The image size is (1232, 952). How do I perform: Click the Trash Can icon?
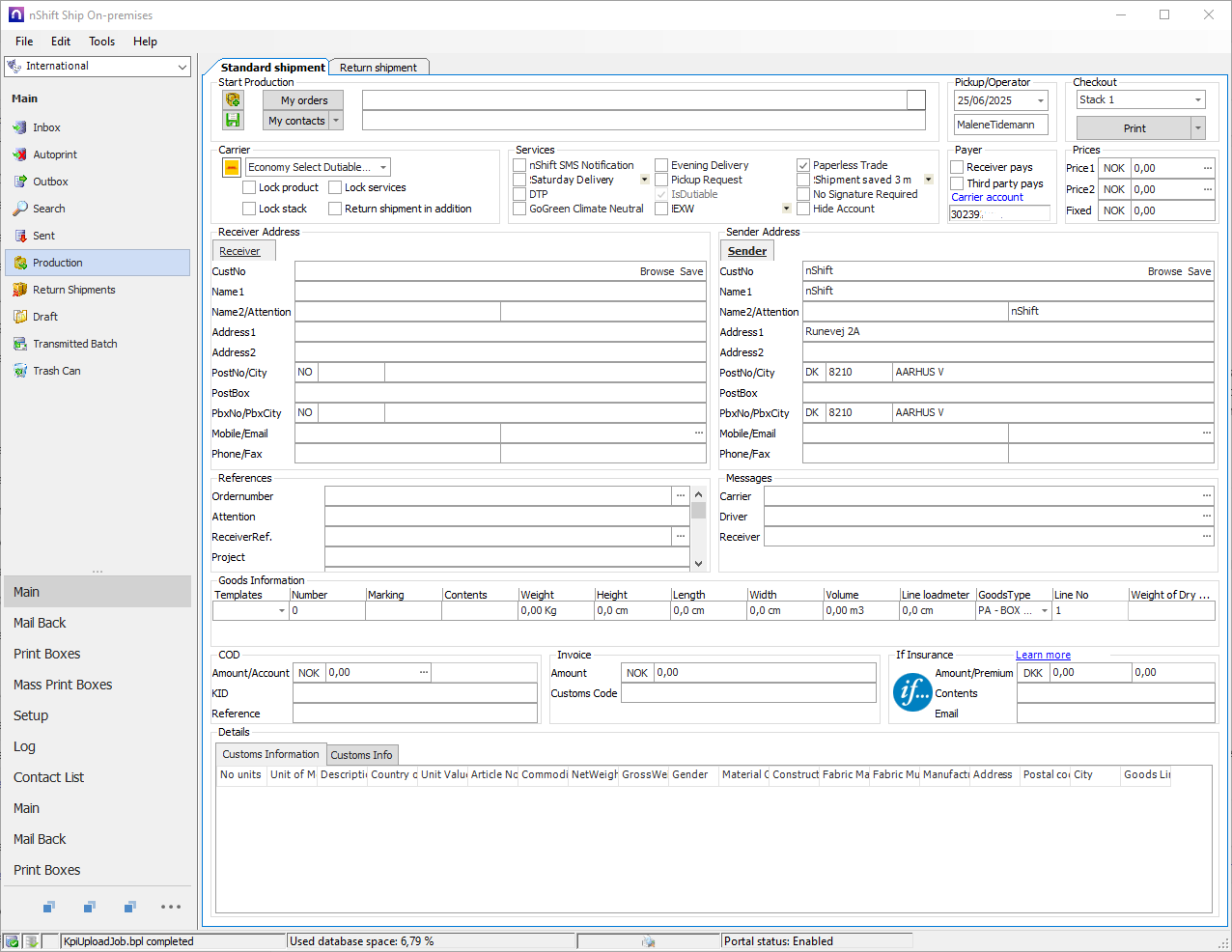[x=19, y=371]
